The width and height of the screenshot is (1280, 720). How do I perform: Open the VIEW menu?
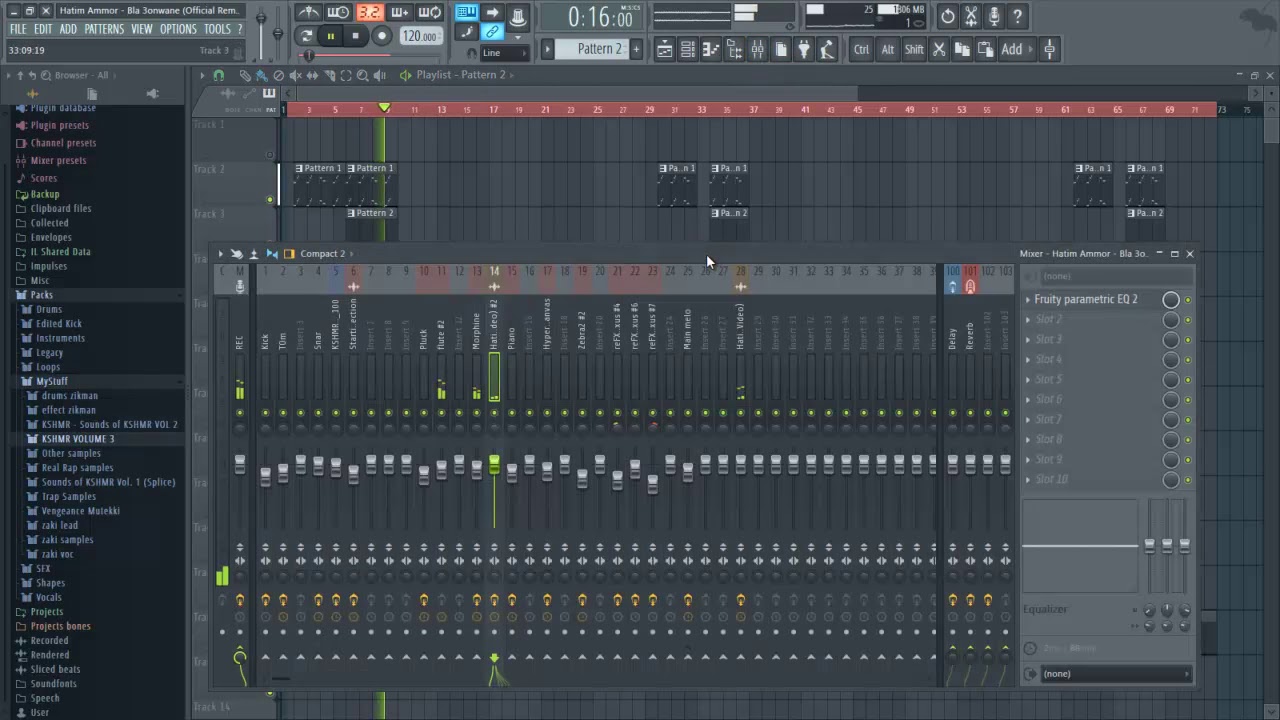pos(142,29)
